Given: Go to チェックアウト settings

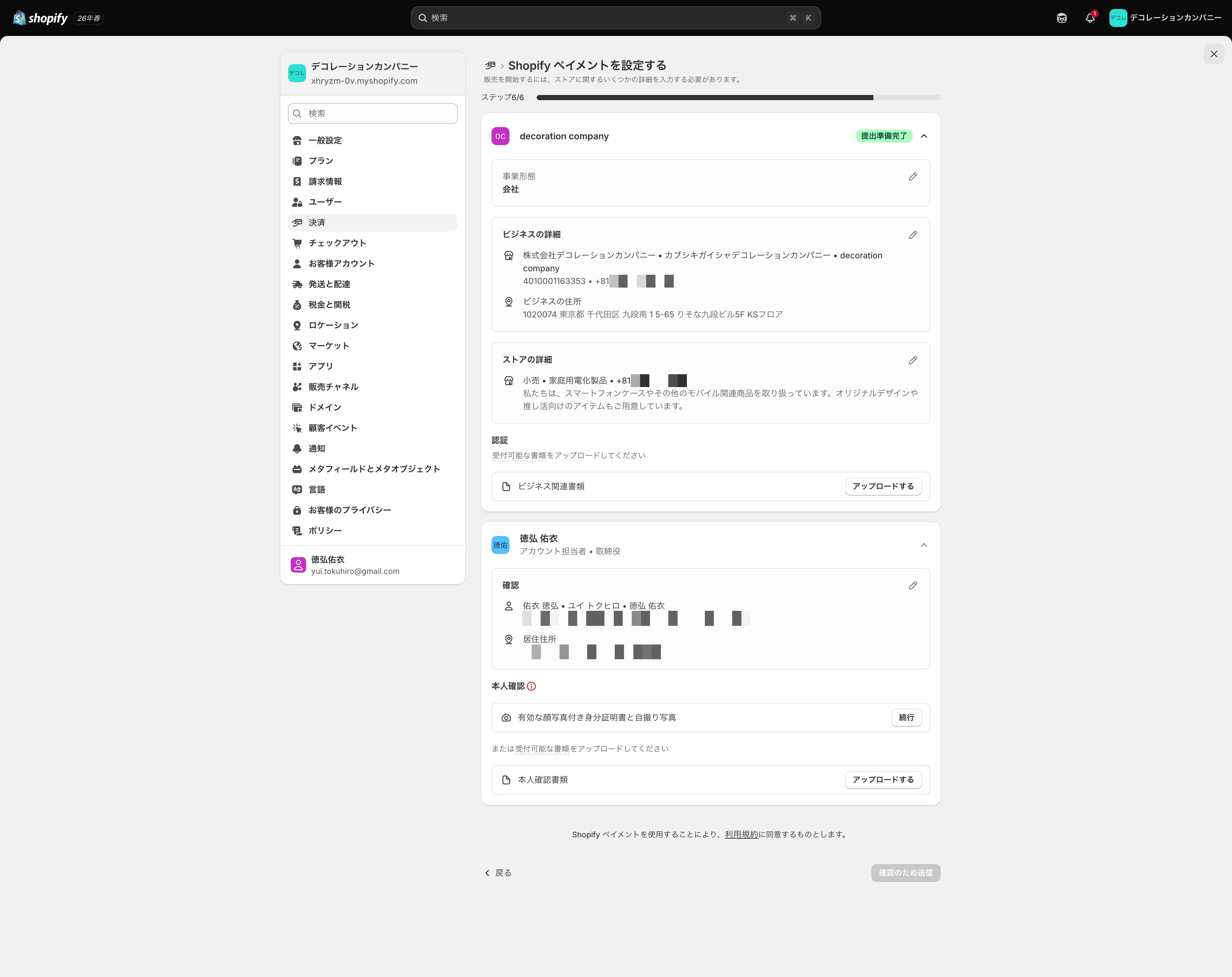Looking at the screenshot, I should click(x=372, y=243).
